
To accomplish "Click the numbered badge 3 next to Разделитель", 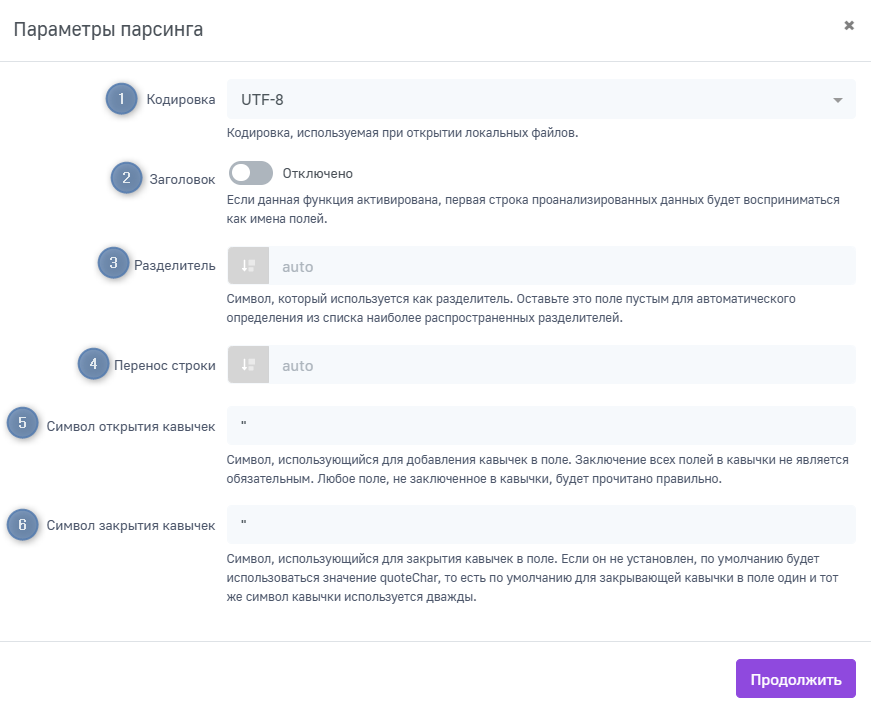I will pyautogui.click(x=113, y=264).
